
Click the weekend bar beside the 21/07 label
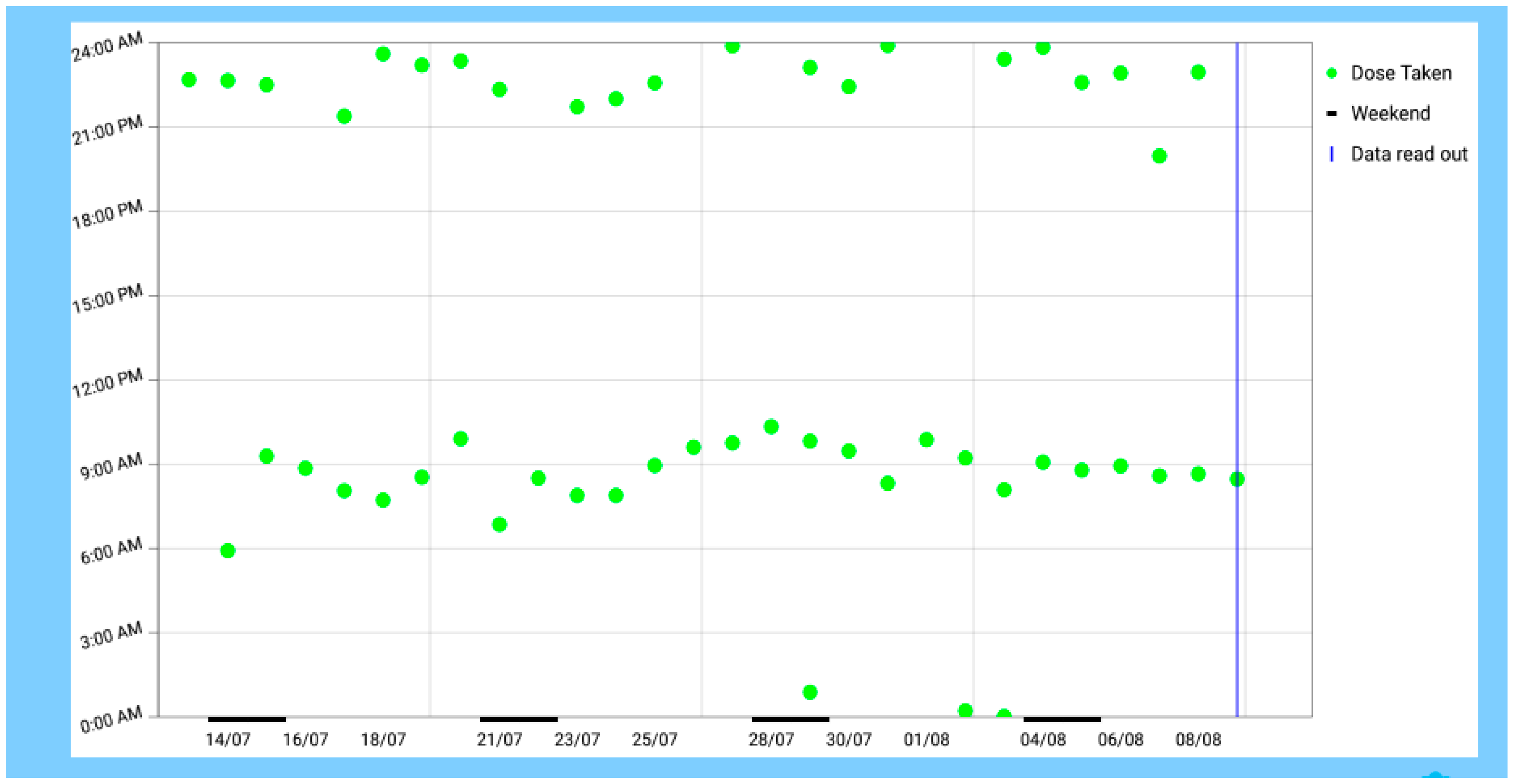click(519, 719)
